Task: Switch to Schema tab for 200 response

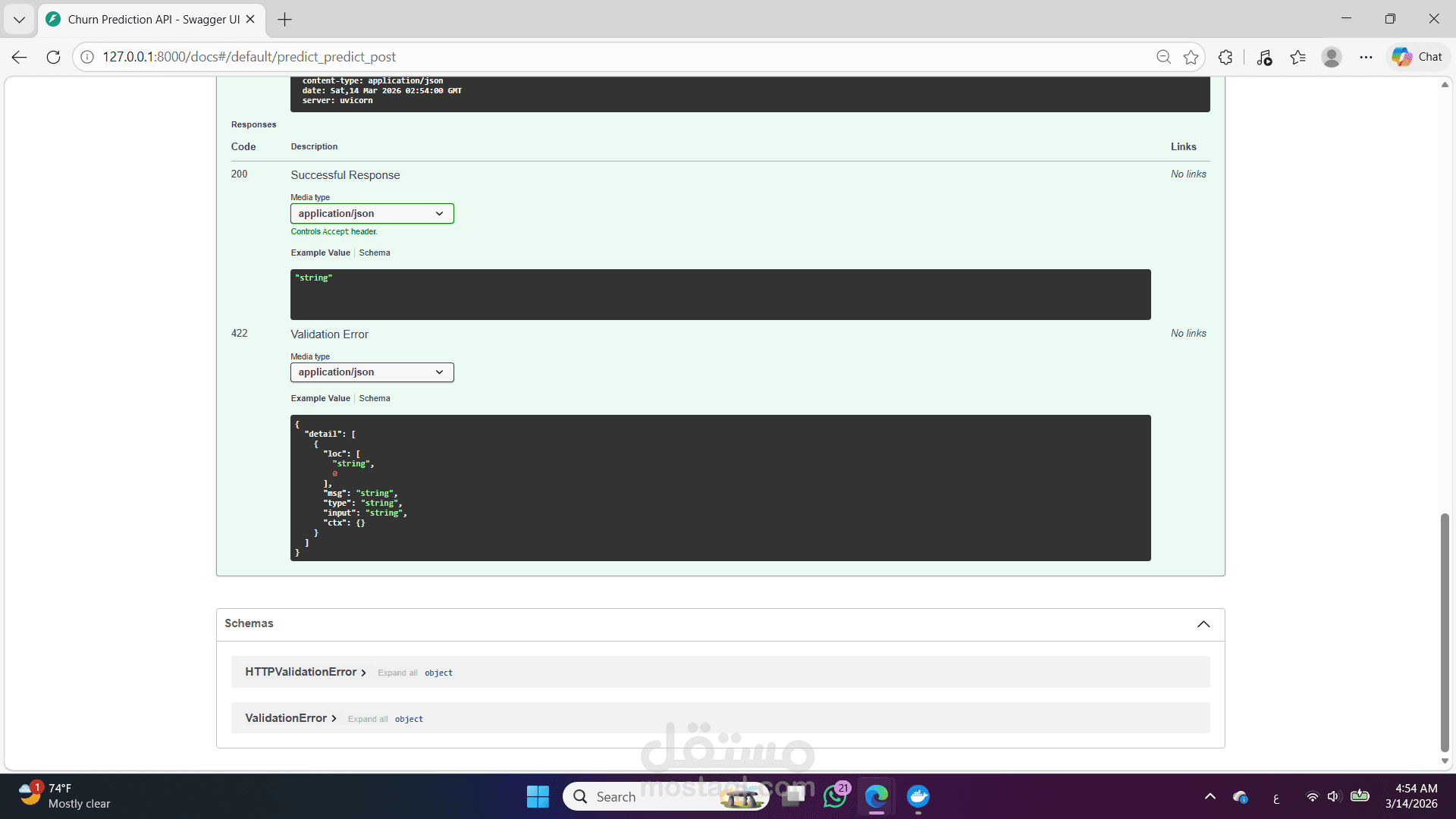Action: [375, 253]
